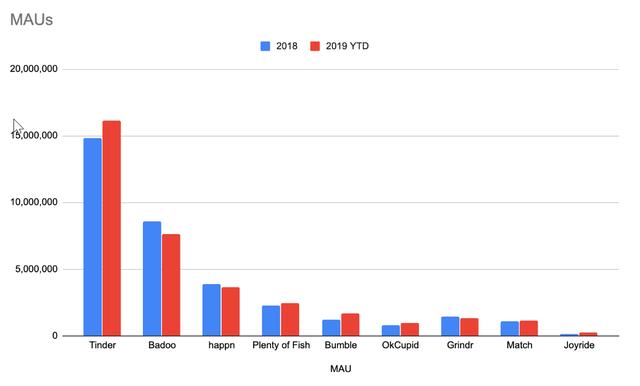Screen dimensions: 640x386
Task: Select happn's blue 2018 bar
Action: pyautogui.click(x=211, y=310)
